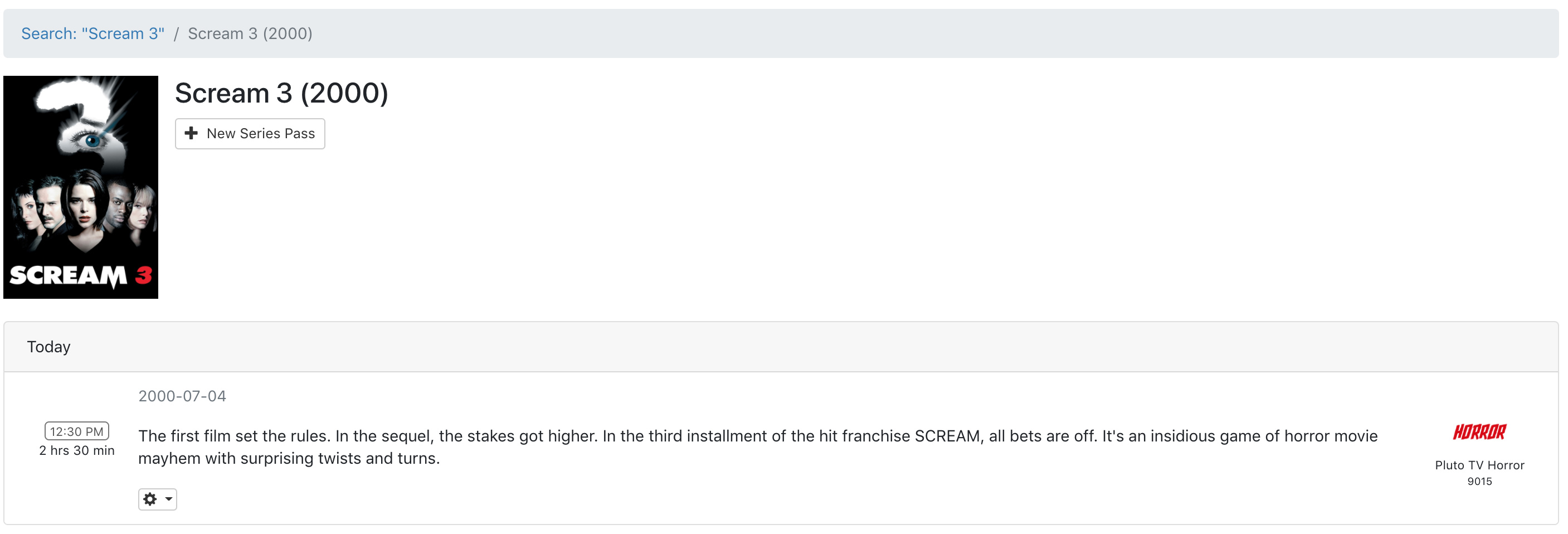Click the white SCREAM text on the poster
Screen dimensions: 1568x534
(x=68, y=276)
